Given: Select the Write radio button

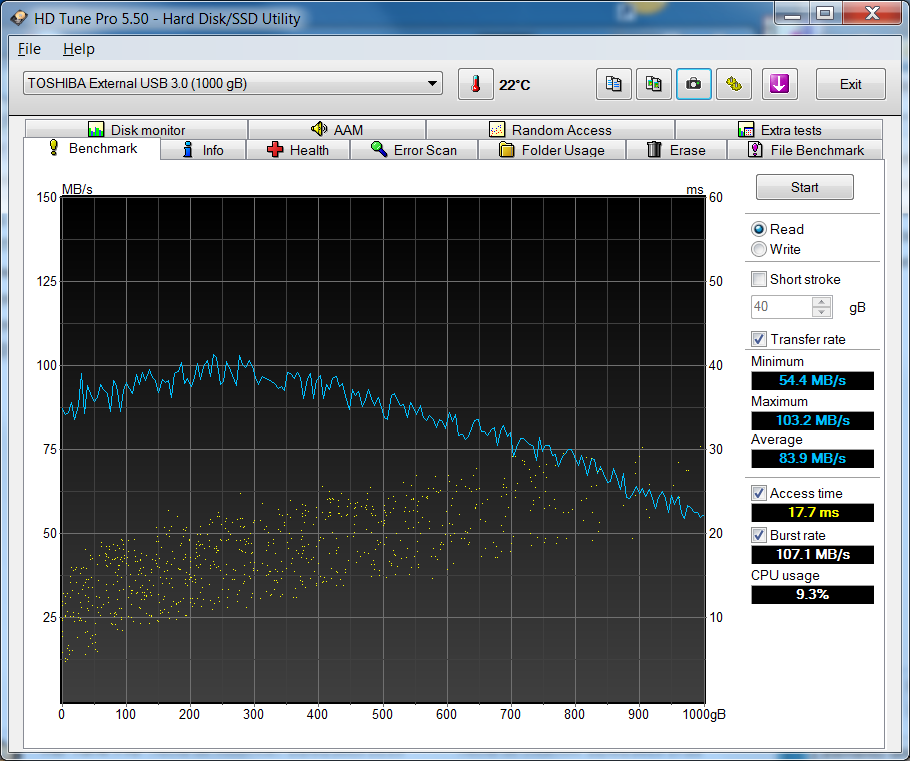Looking at the screenshot, I should click(x=759, y=249).
